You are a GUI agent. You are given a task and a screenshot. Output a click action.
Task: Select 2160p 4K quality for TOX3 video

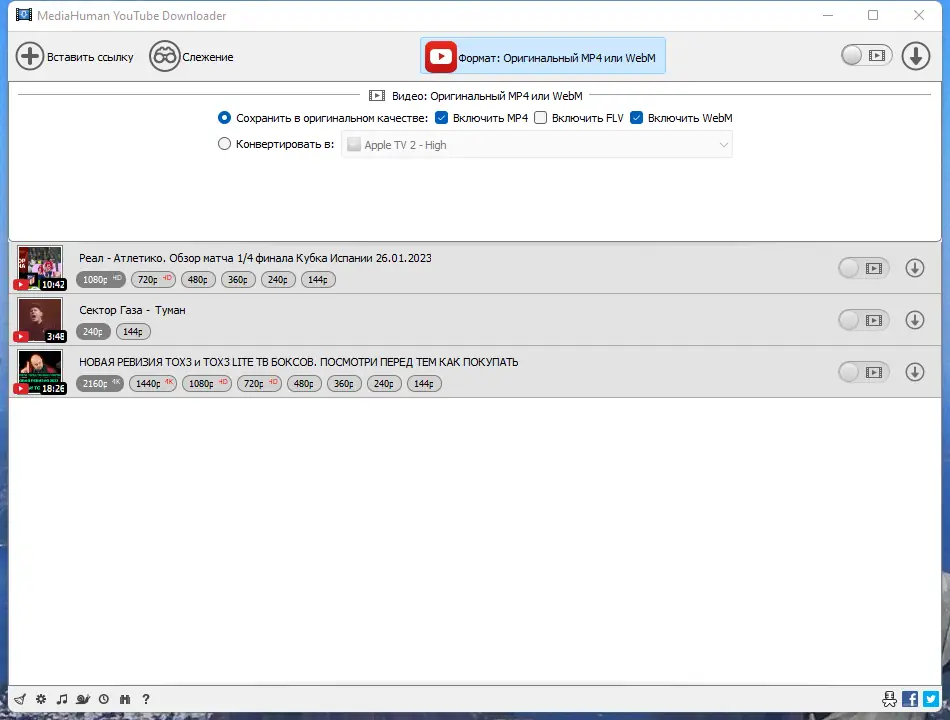tap(100, 384)
